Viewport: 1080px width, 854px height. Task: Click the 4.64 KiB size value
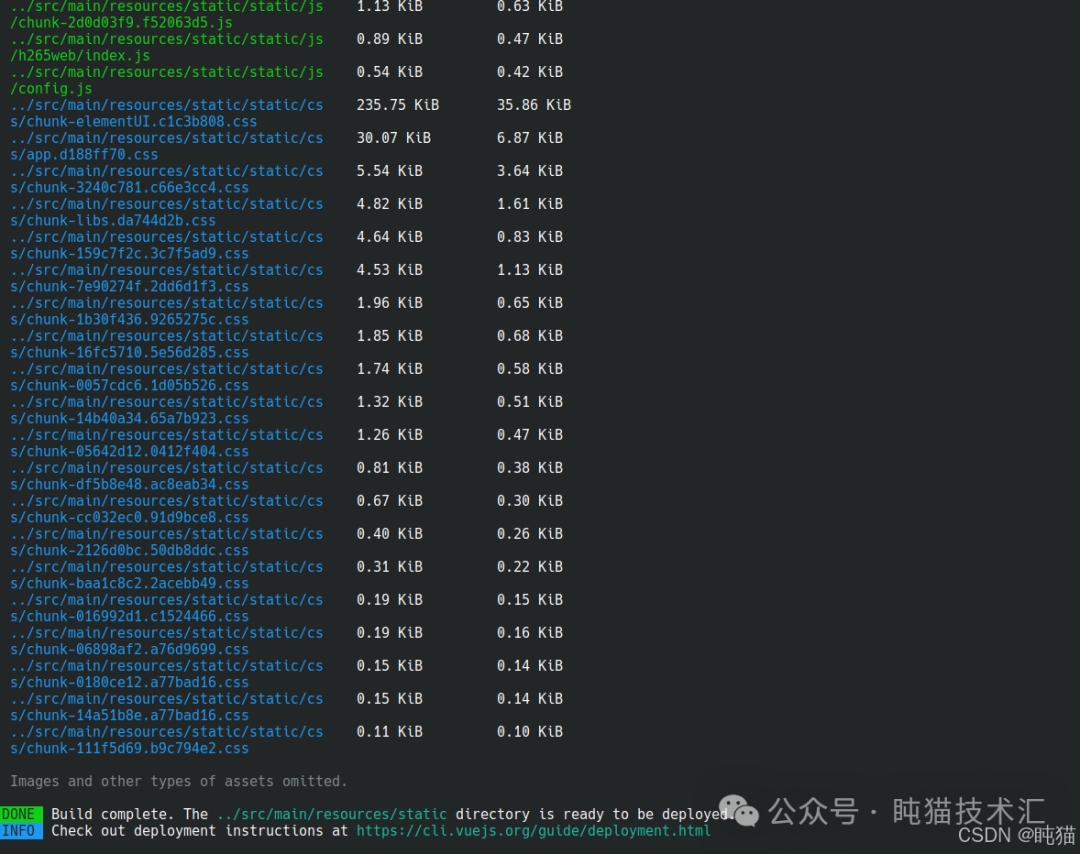[389, 237]
